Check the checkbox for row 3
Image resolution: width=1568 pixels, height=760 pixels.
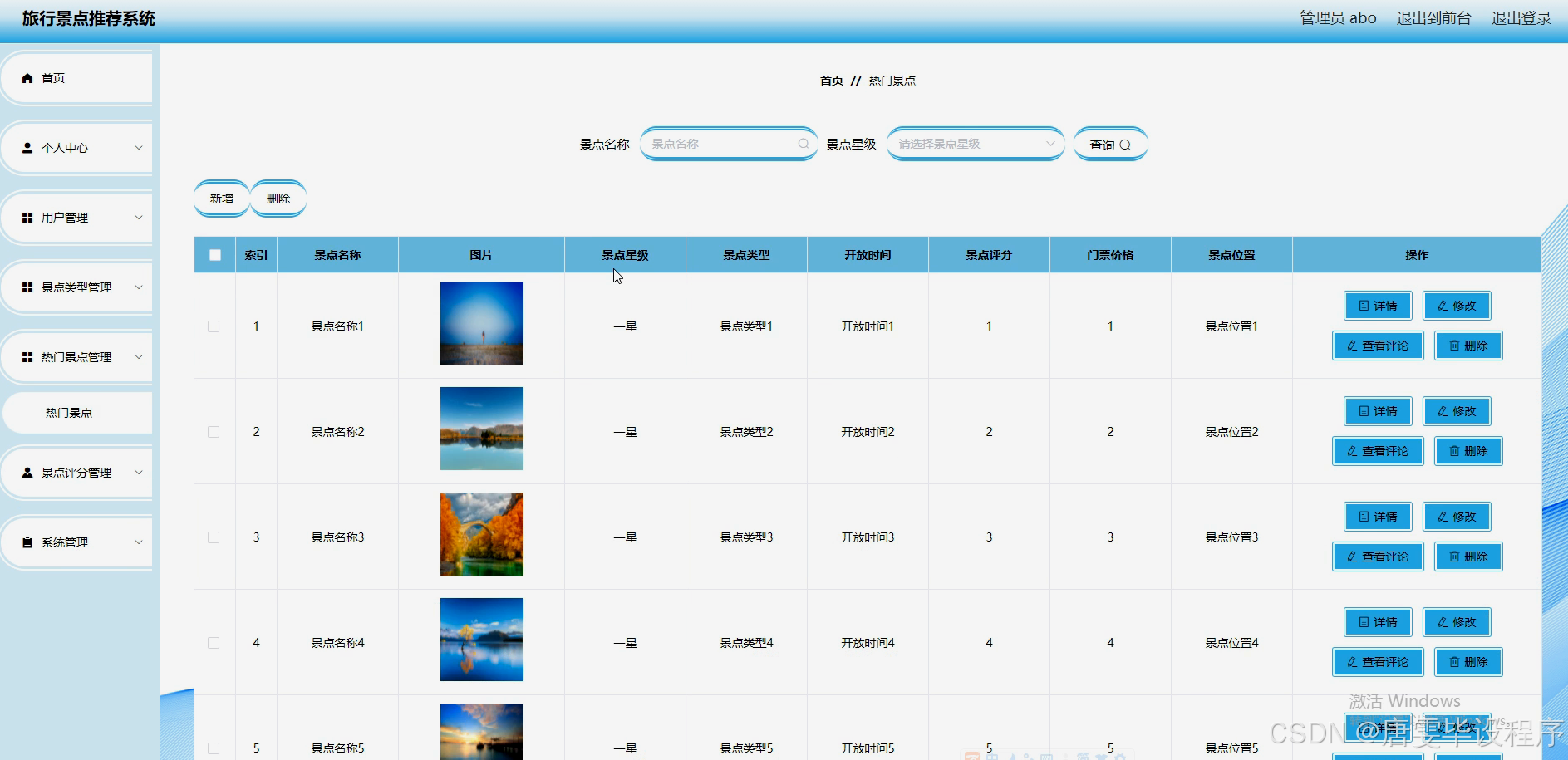tap(214, 537)
